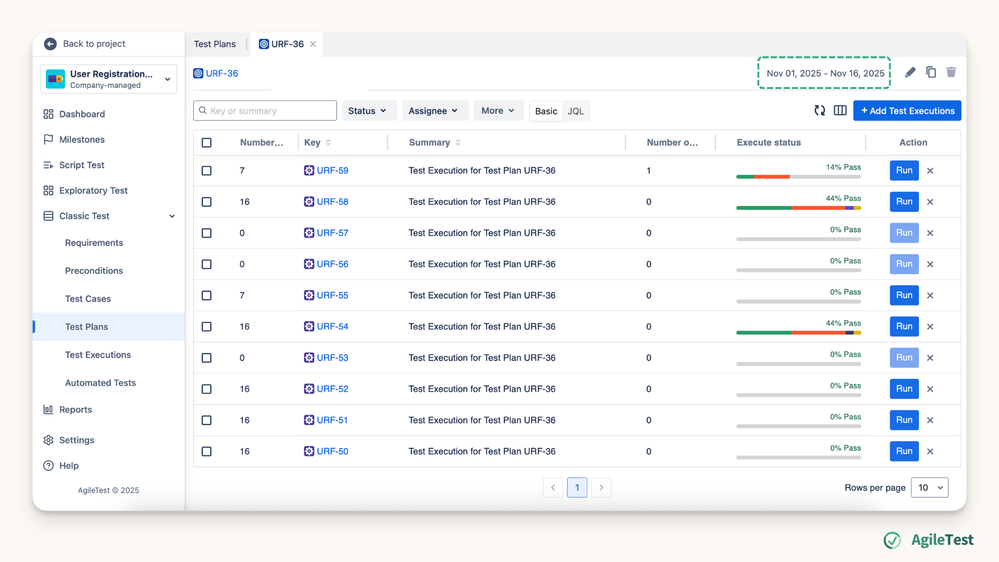Check the box for row URF-56
The image size is (999, 562).
point(206,264)
